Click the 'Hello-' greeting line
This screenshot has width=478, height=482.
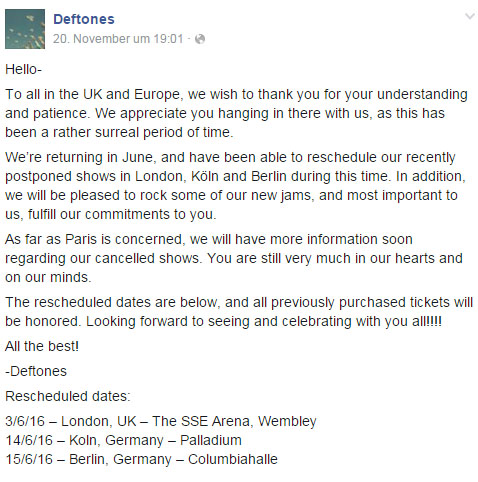[x=23, y=69]
